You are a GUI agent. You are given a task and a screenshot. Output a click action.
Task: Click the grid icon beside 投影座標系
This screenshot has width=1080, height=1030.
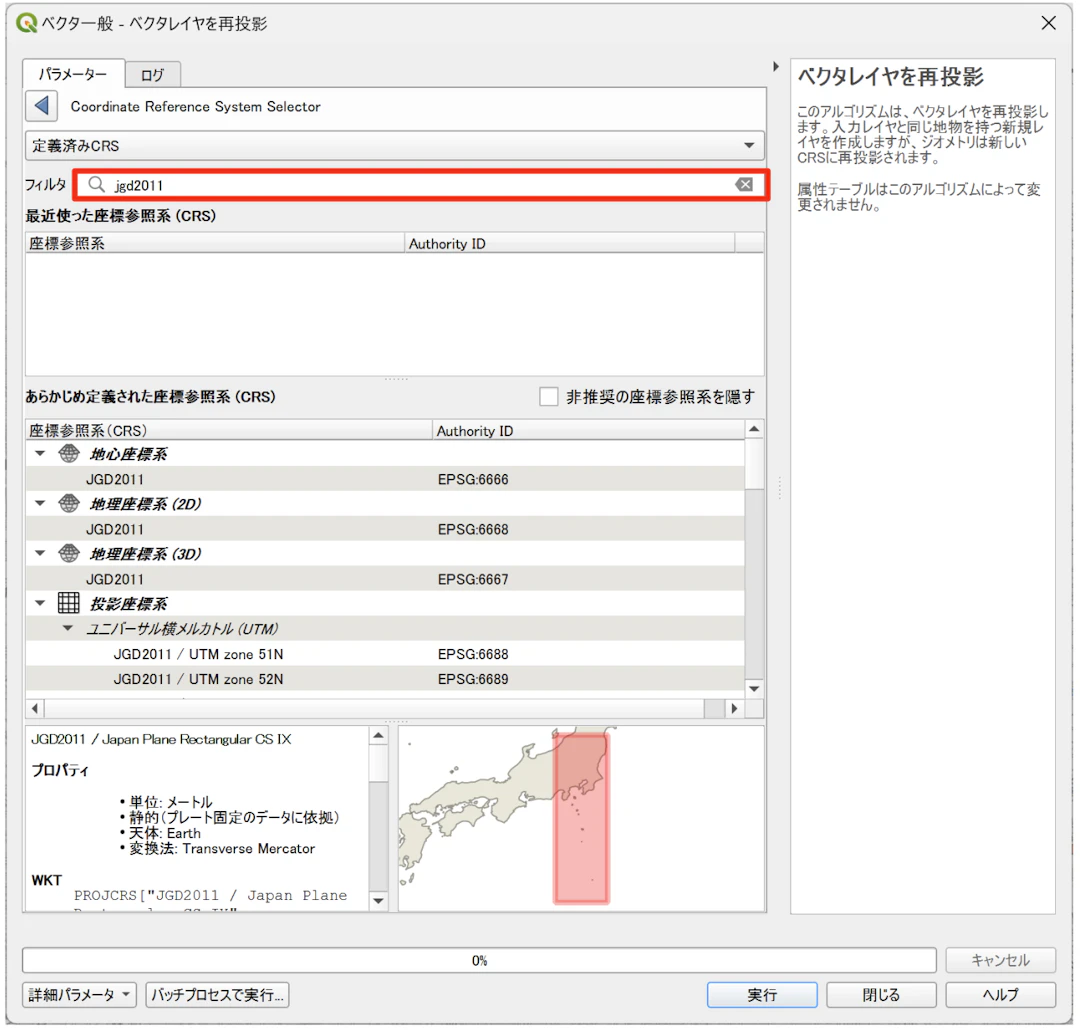coord(69,603)
